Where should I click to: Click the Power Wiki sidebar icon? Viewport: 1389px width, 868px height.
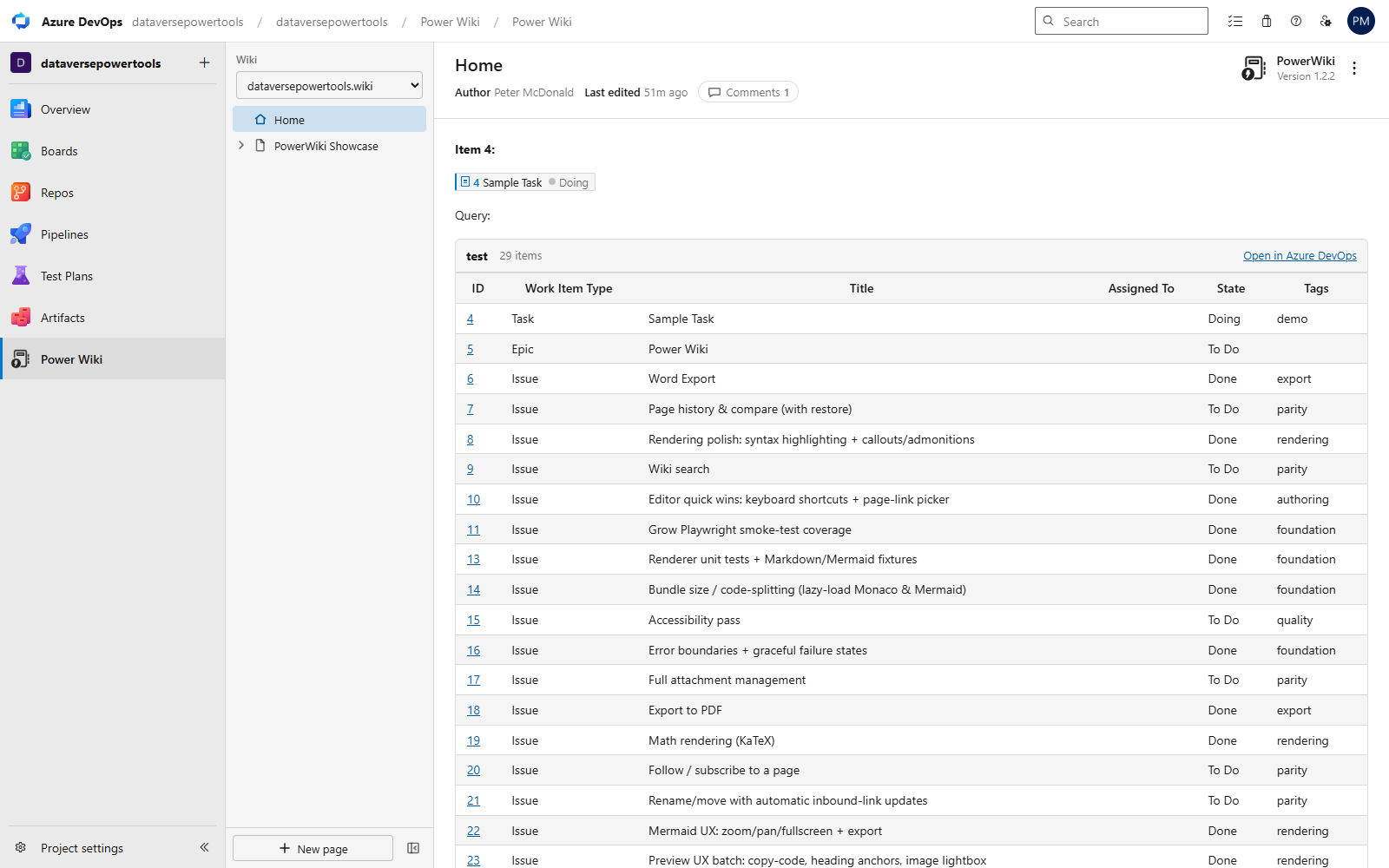tap(21, 359)
